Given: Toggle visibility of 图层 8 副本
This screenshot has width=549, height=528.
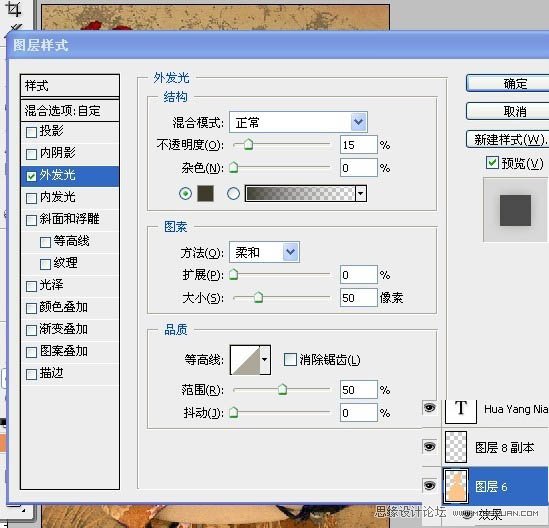Looking at the screenshot, I should pyautogui.click(x=430, y=447).
